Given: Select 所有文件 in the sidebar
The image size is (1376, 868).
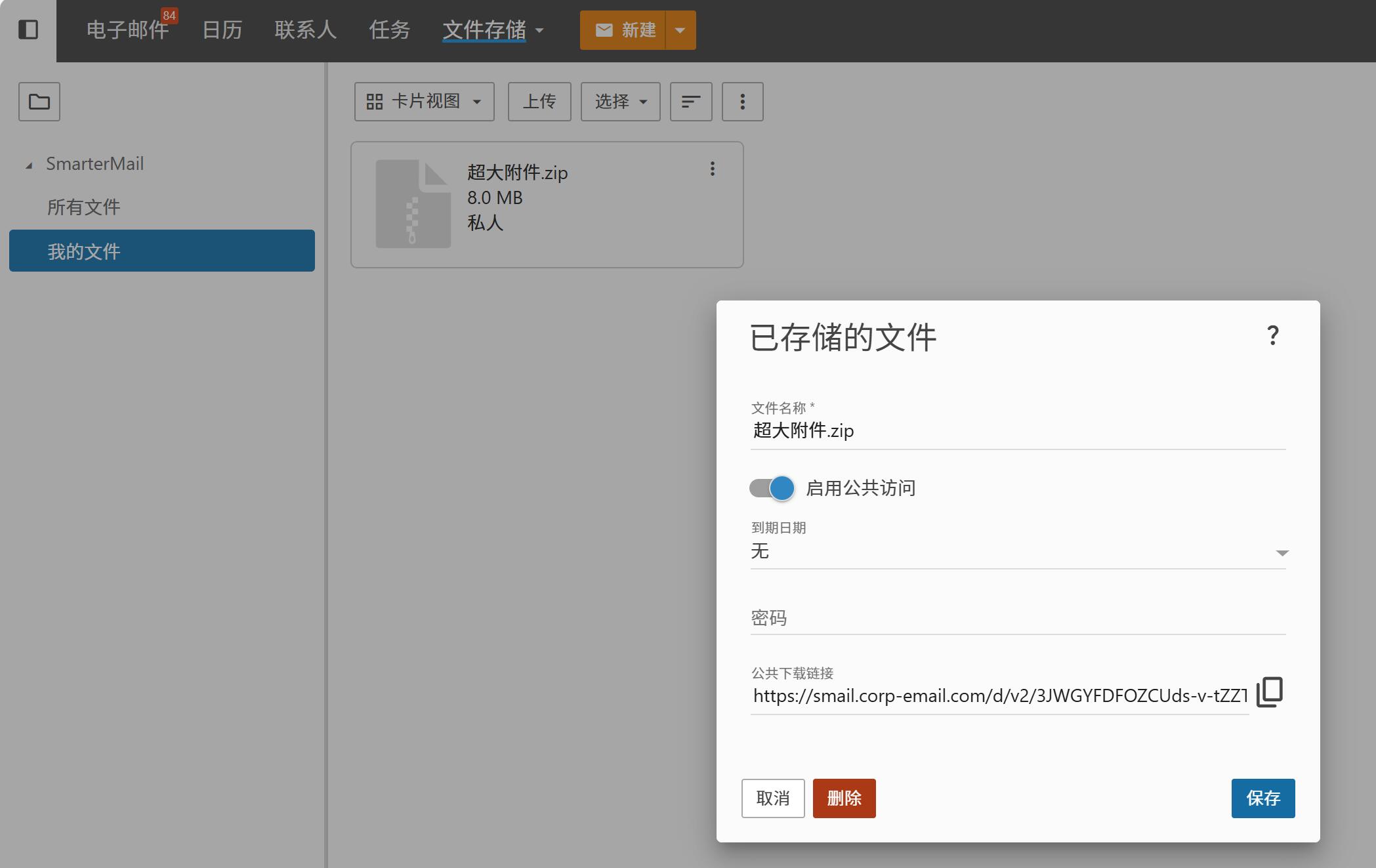Looking at the screenshot, I should pos(84,207).
